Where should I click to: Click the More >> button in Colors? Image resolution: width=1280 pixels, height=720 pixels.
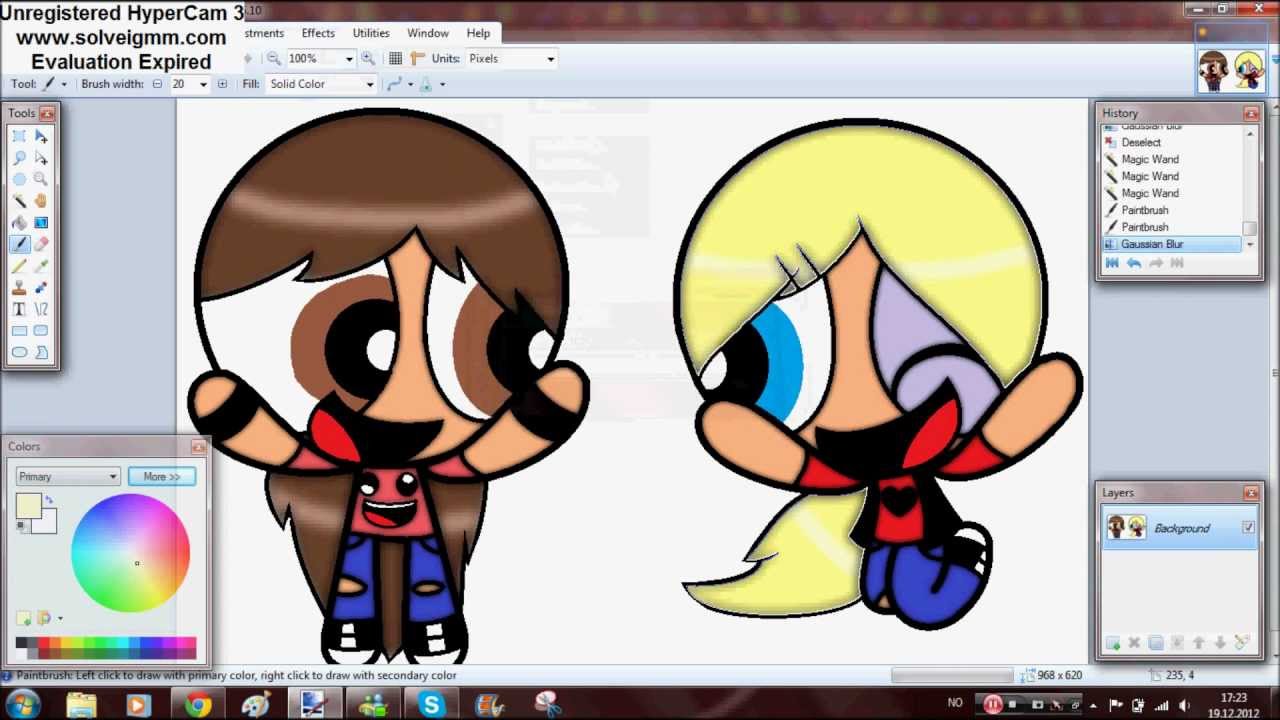(162, 477)
